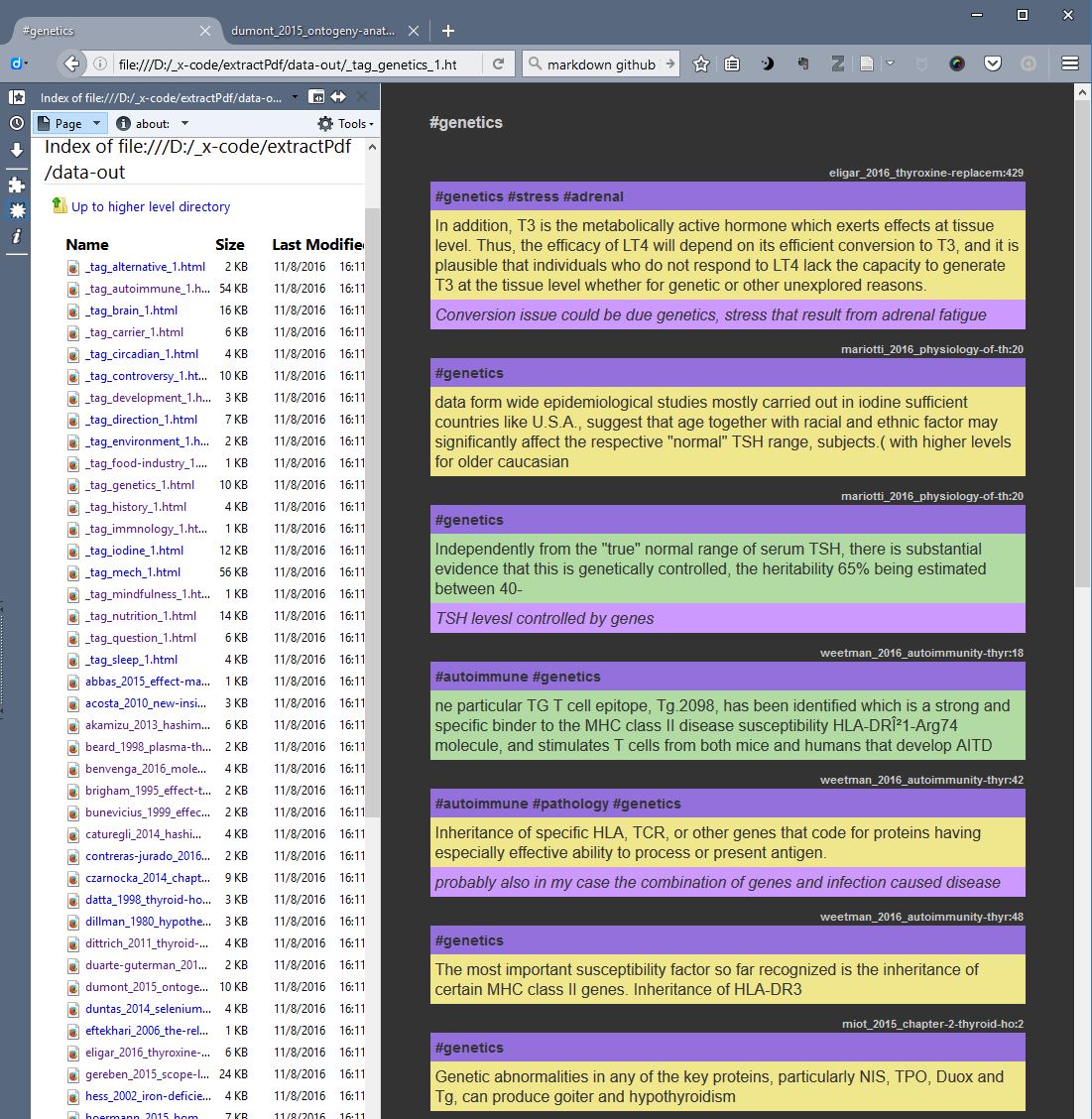1092x1119 pixels.
Task: Open downloads sidebar arrow icon
Action: (x=17, y=149)
